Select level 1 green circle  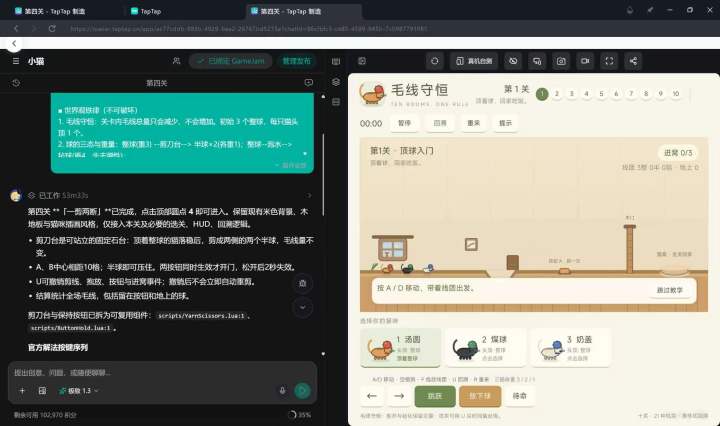(542, 94)
